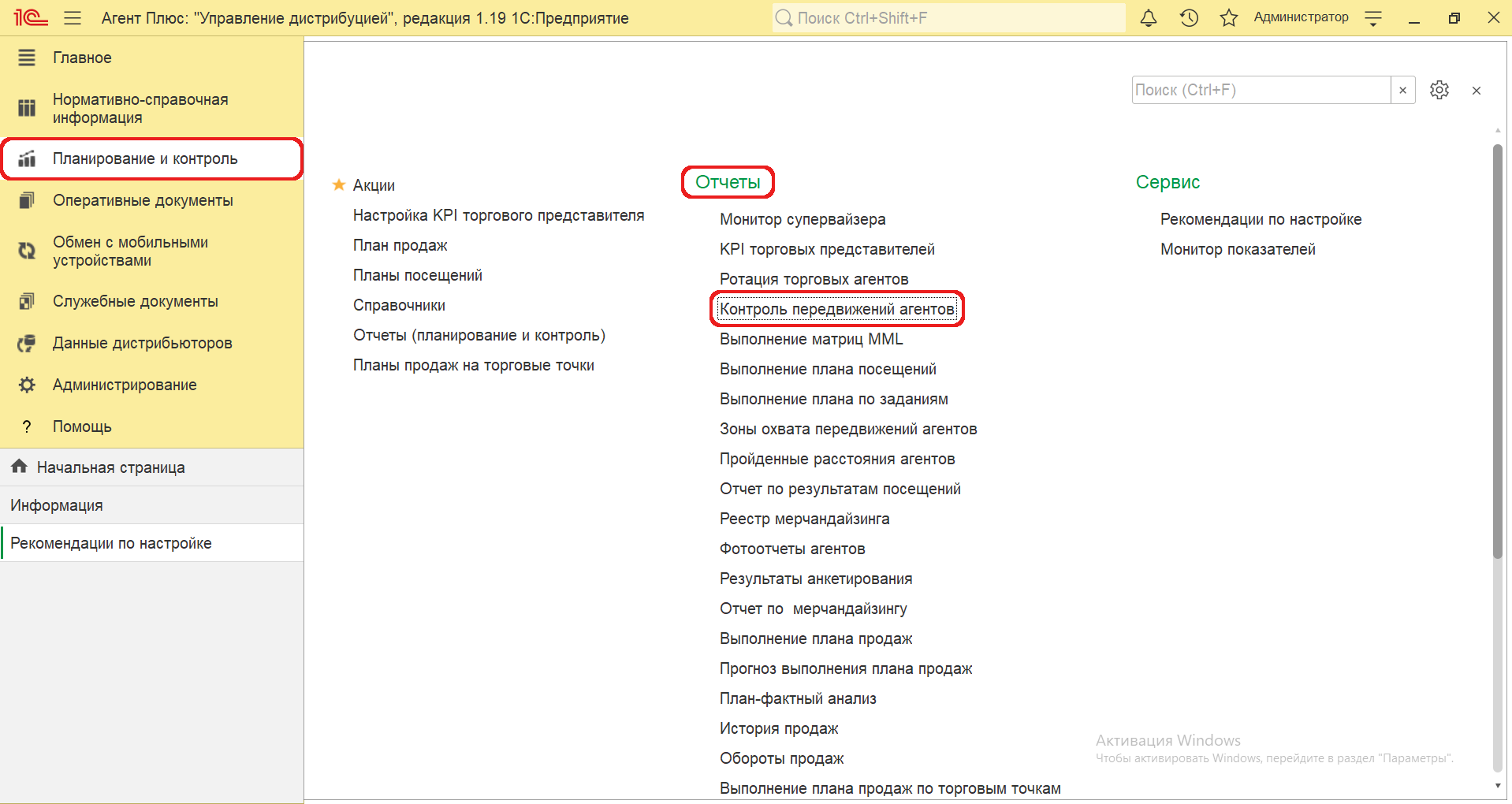
Task: Open function menu settings gear
Action: (1439, 90)
